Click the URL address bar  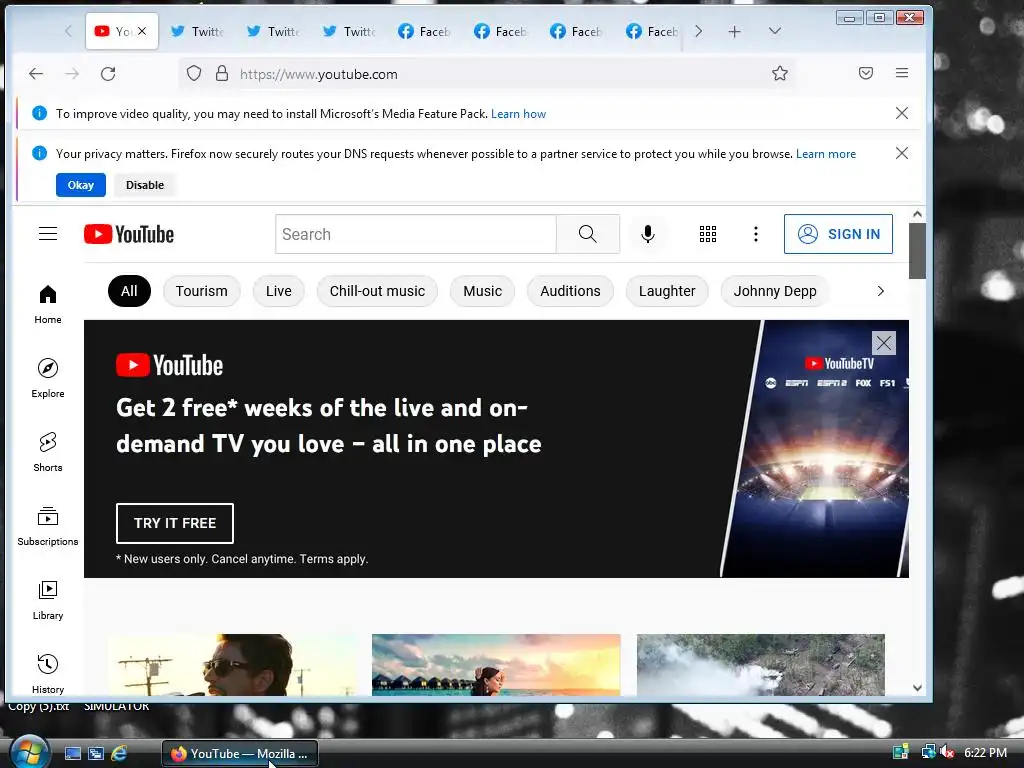coord(487,74)
